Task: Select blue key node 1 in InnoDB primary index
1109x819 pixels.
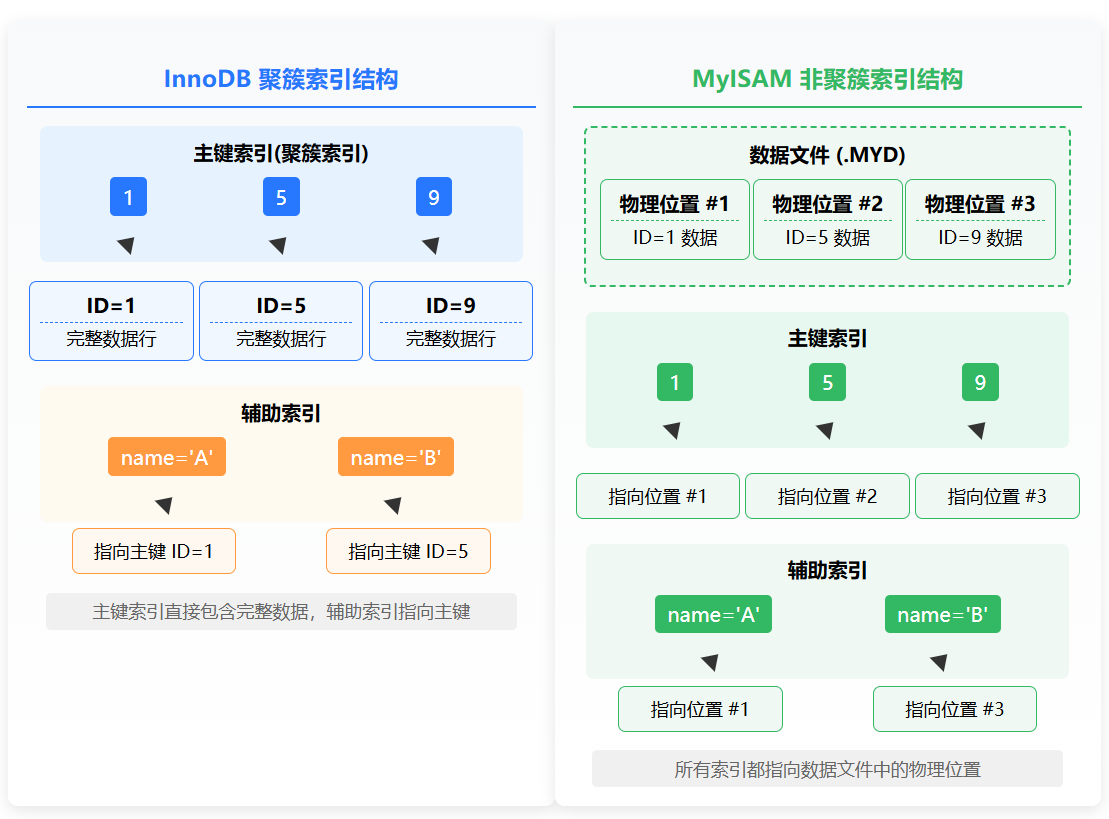Action: pyautogui.click(x=128, y=197)
